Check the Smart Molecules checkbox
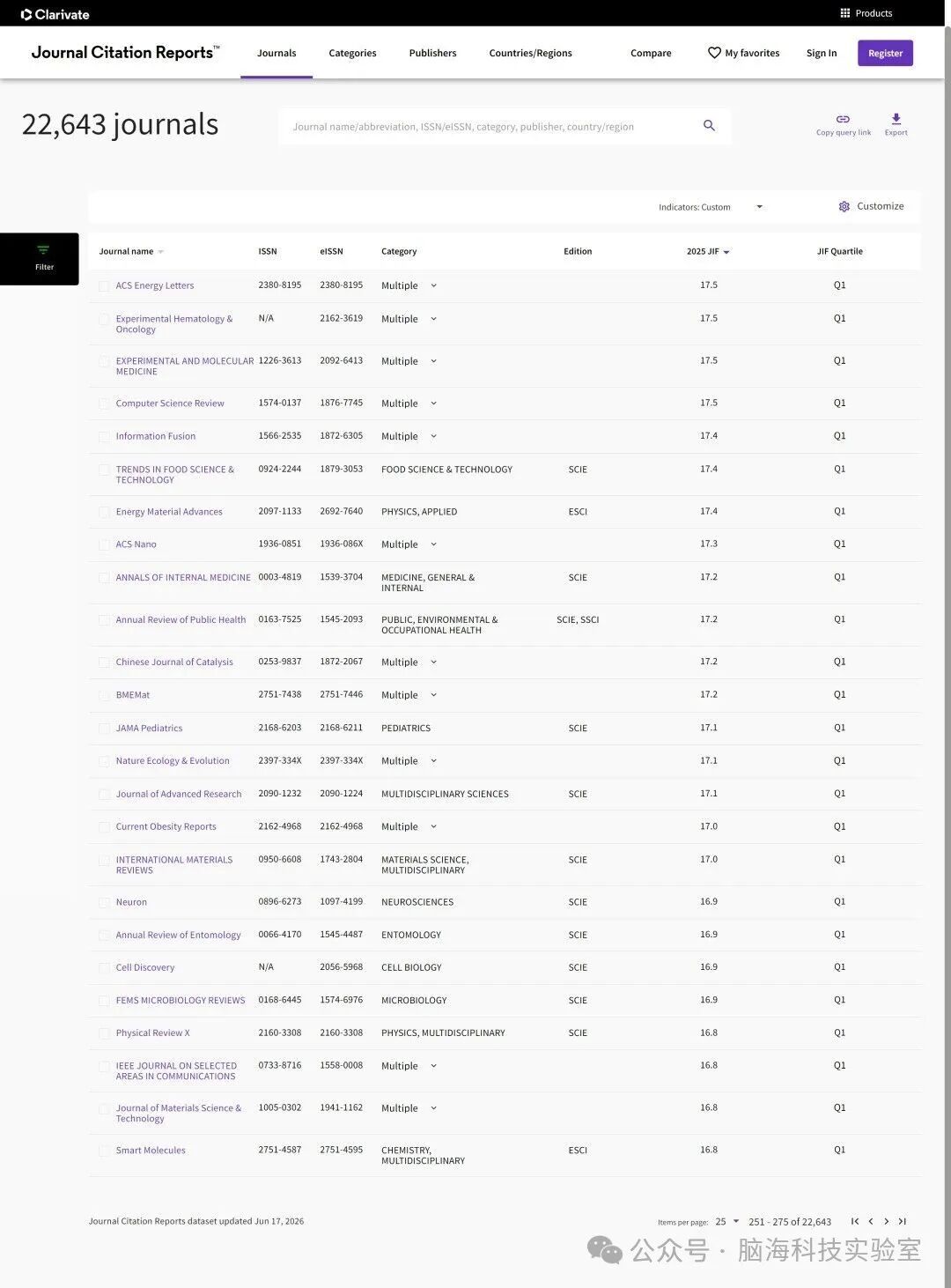 [x=104, y=1151]
